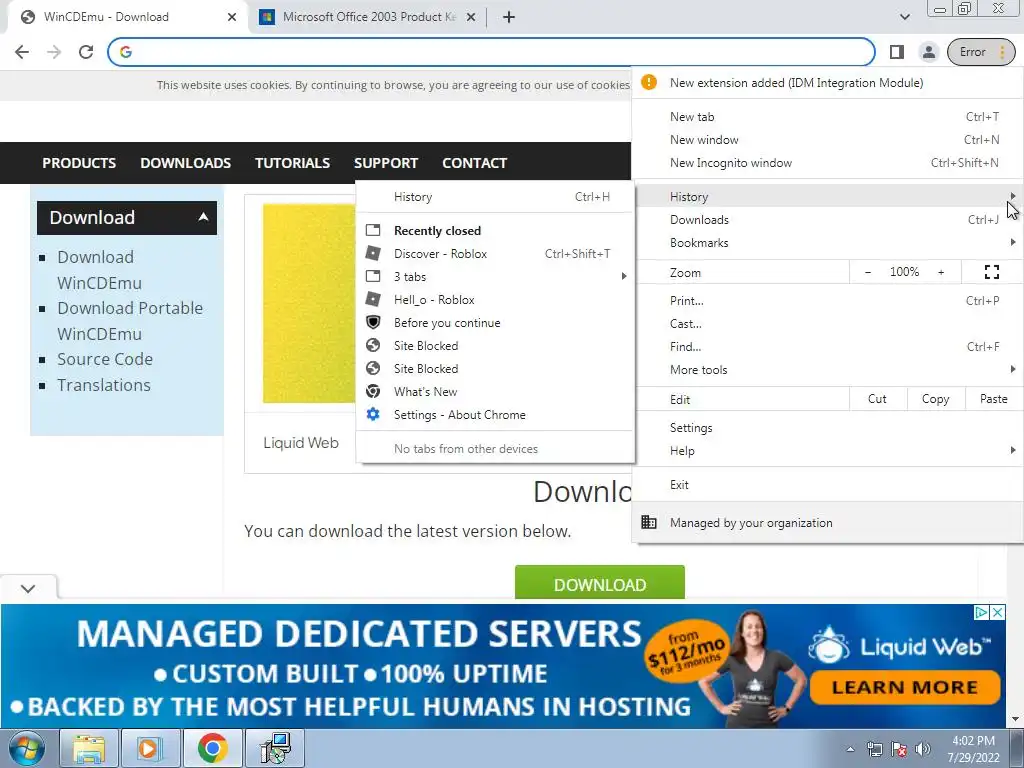Click Paste in the Edit row
Screen dimensions: 1024x768
coord(993,399)
